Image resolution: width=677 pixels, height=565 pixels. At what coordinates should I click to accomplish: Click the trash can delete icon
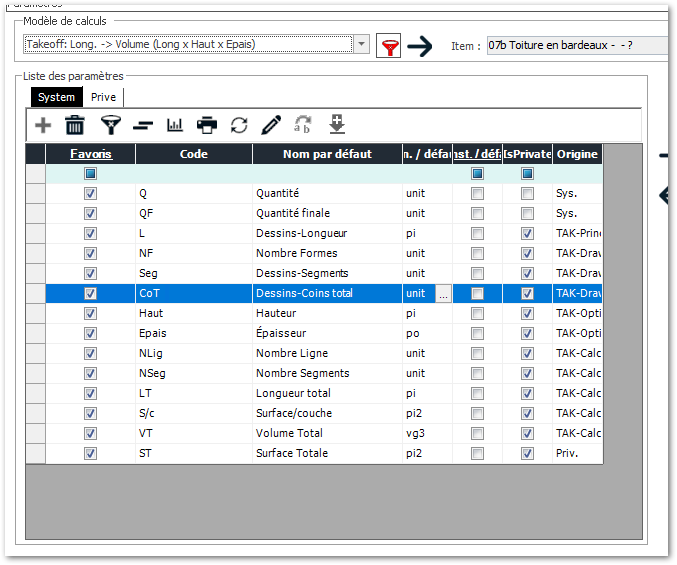(75, 125)
